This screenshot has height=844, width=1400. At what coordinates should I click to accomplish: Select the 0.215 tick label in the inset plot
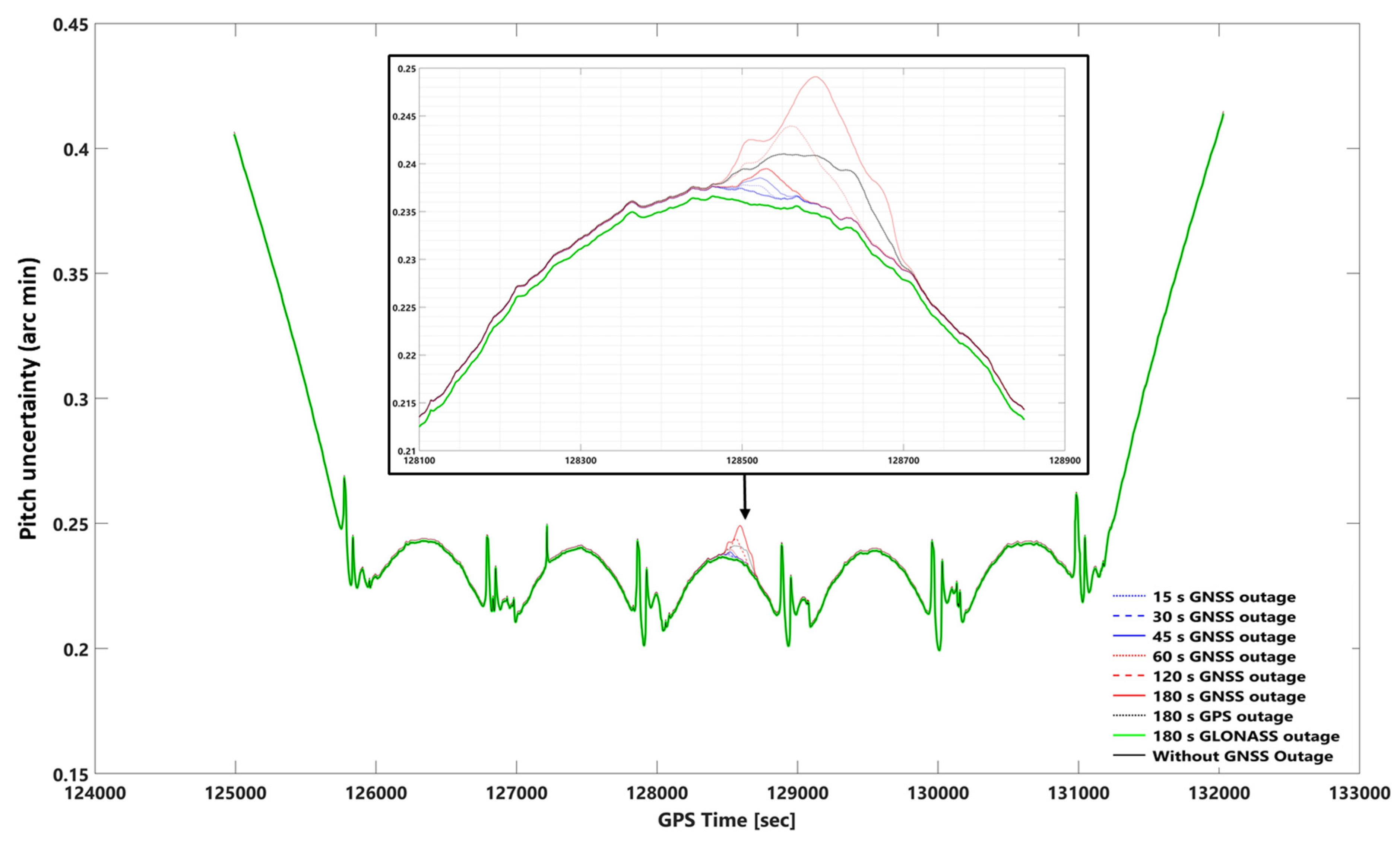[x=404, y=403]
